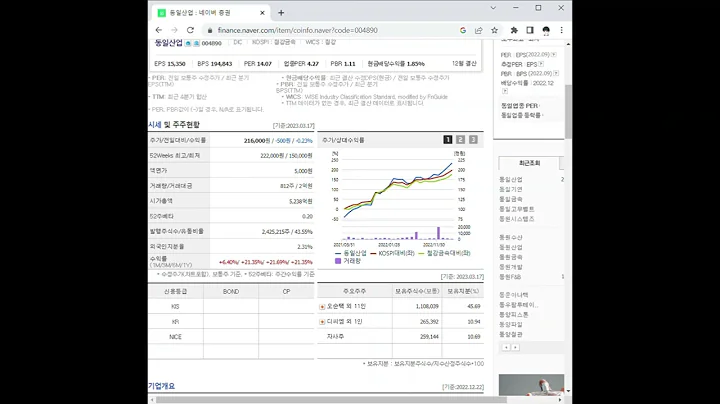The image size is (720, 404).
Task: Click the first blue badge beside 동일산업 title
Action: (x=188, y=43)
